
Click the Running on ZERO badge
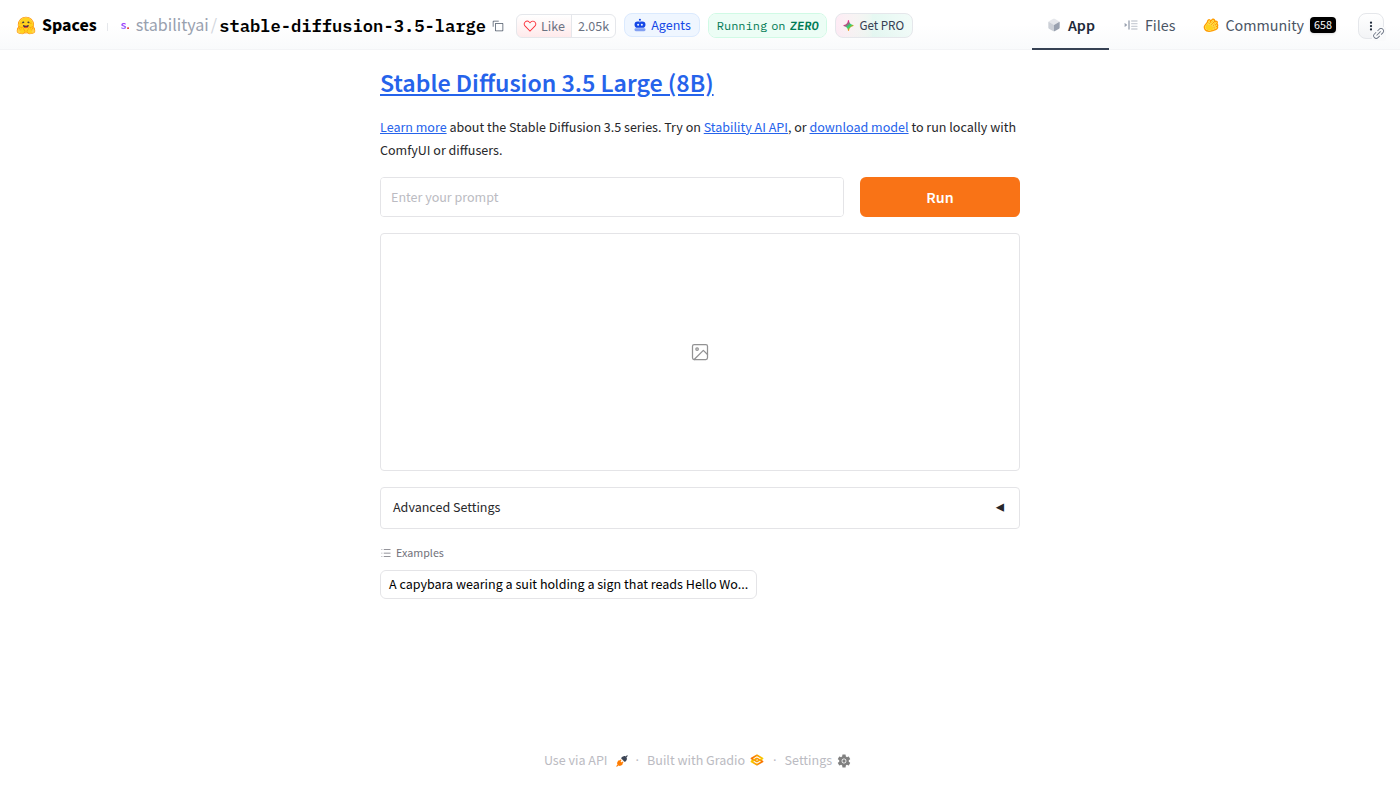(x=767, y=26)
